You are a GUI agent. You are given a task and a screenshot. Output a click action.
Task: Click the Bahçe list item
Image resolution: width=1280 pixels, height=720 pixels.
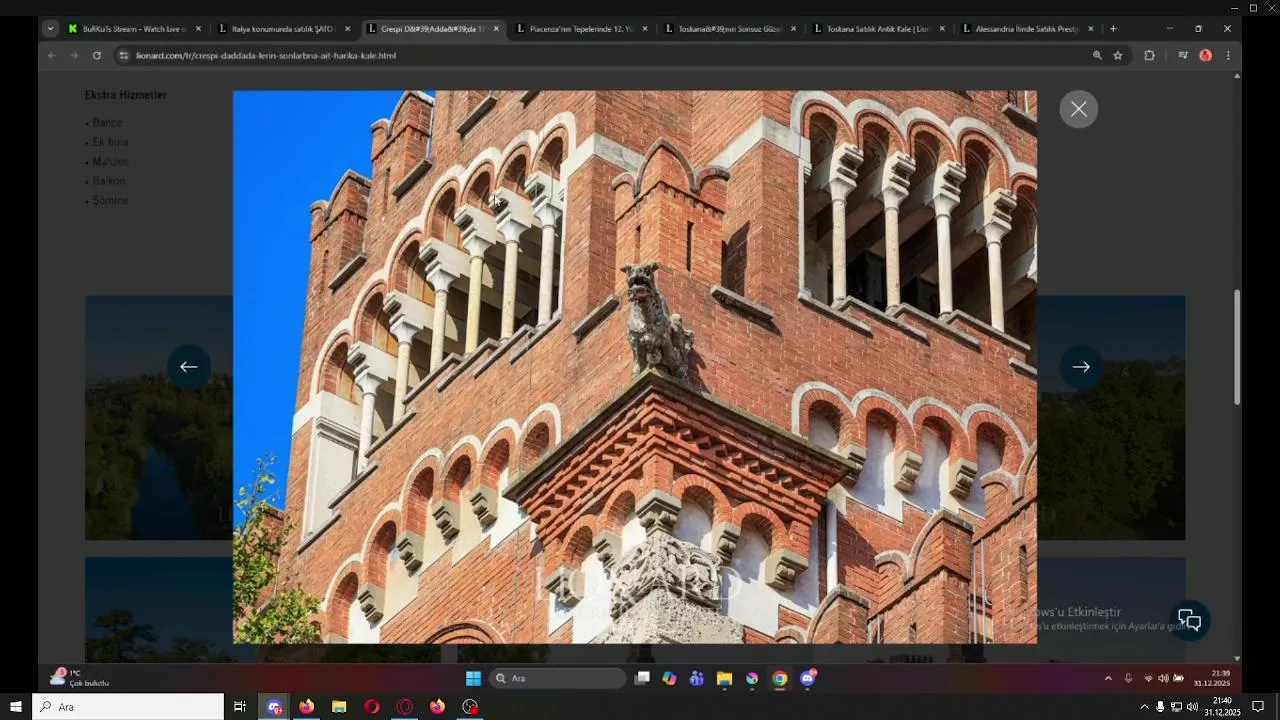click(x=107, y=123)
